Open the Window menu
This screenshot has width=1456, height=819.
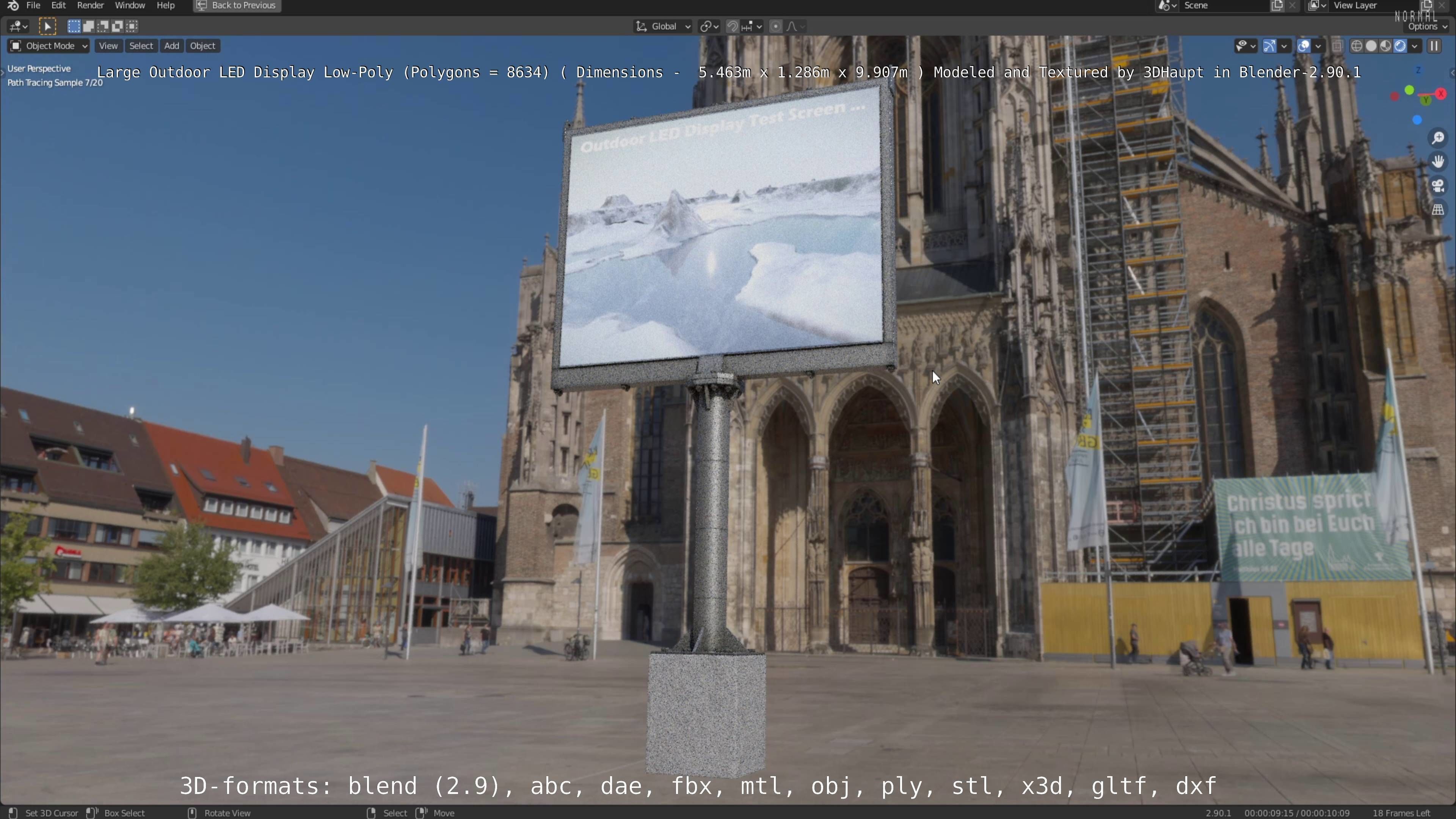coord(130,6)
